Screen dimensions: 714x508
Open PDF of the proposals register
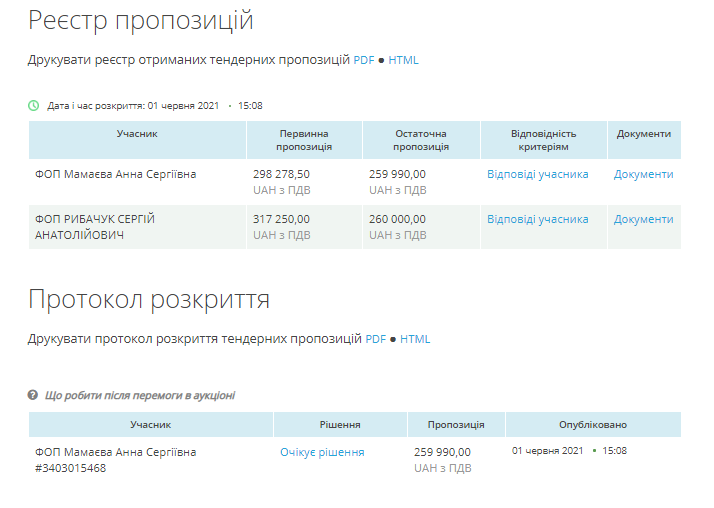point(364,60)
